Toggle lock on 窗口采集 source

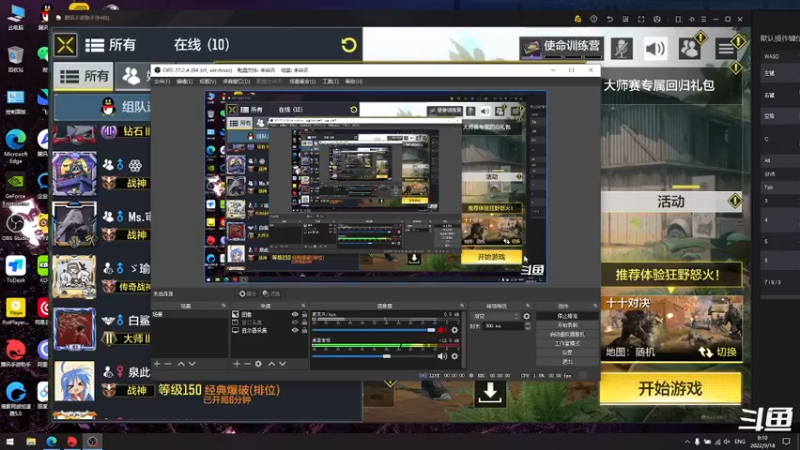[305, 322]
